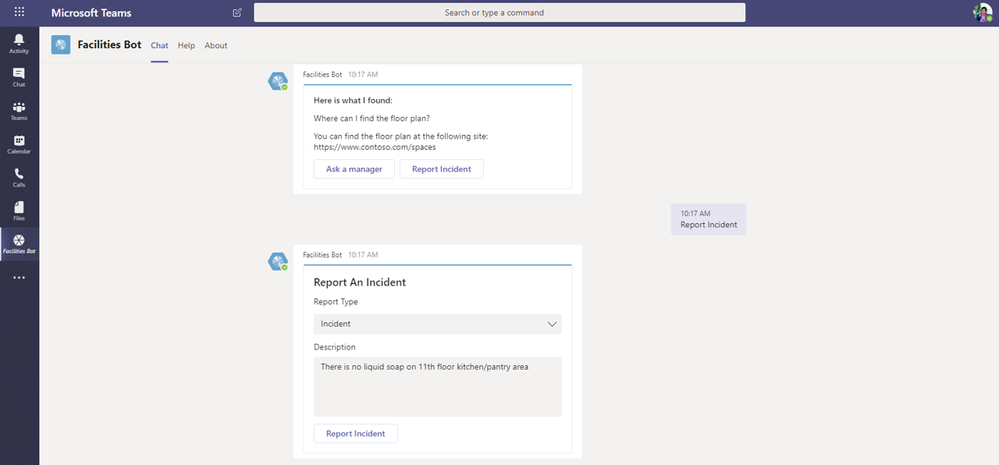Open the contoso.com/spaces link
Viewport: 999px width, 465px height.
point(375,147)
